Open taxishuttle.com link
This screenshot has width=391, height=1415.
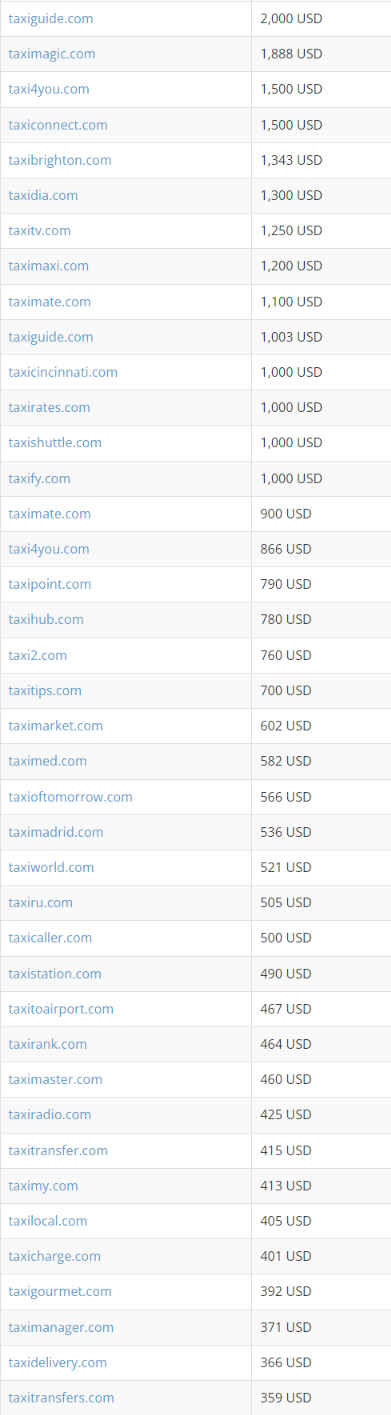click(x=55, y=442)
